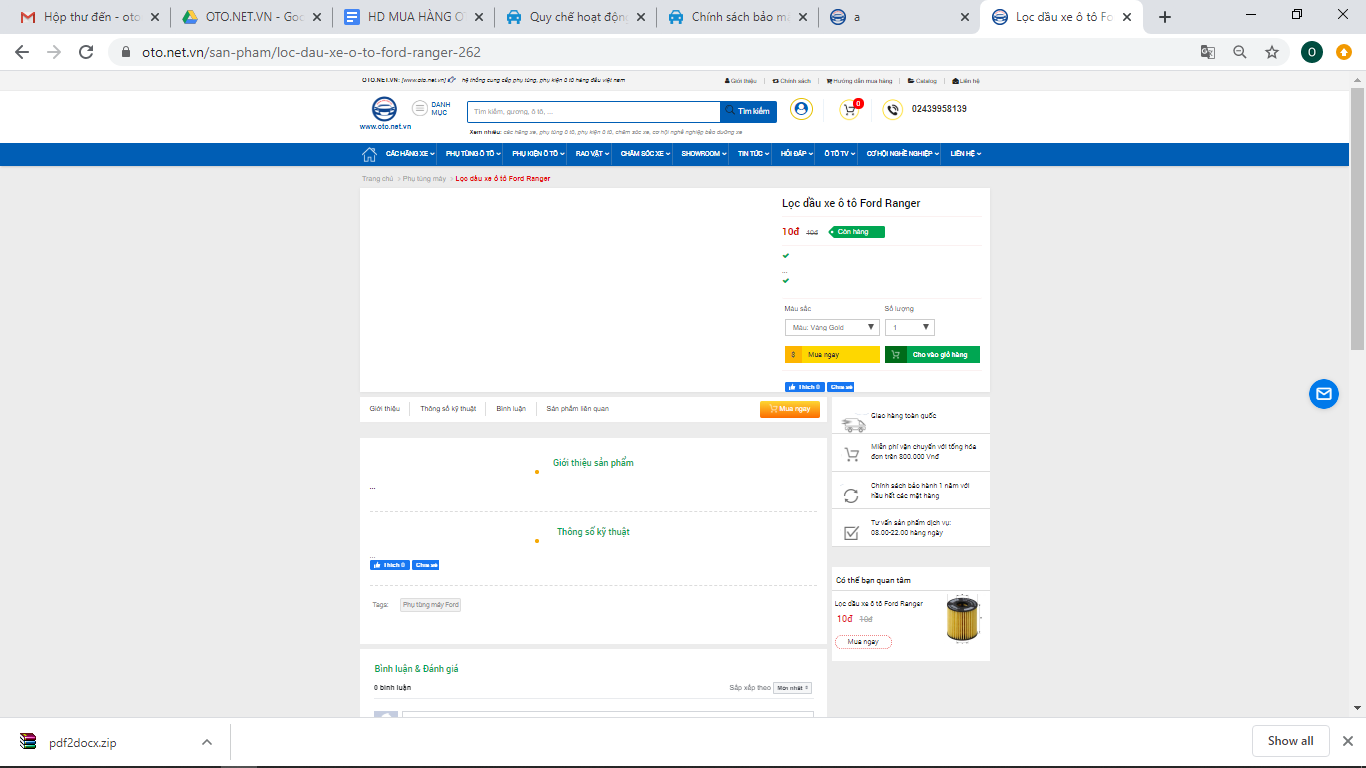The height and width of the screenshot is (768, 1366).
Task: Click inside the product search field
Action: pos(594,112)
